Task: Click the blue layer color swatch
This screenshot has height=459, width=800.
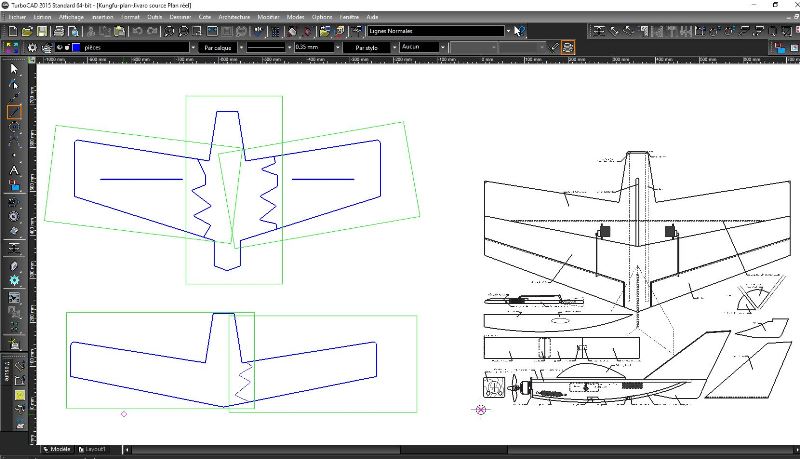Action: coord(76,47)
